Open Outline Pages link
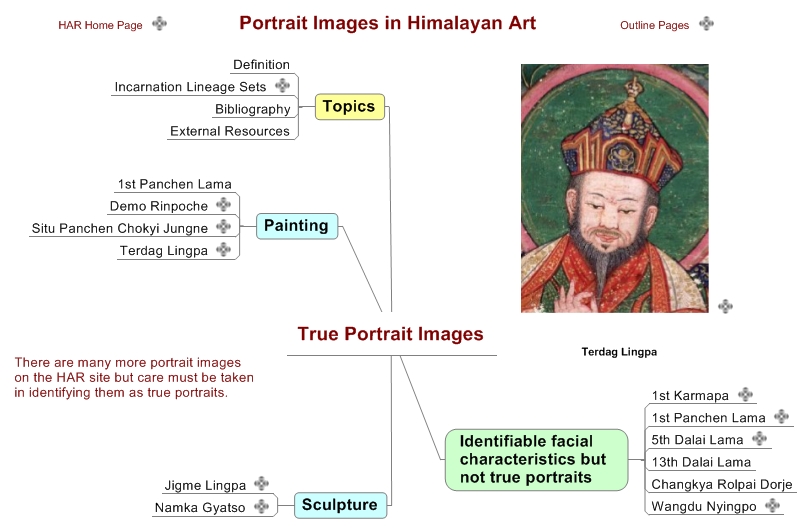This screenshot has height=528, width=806. tap(654, 25)
